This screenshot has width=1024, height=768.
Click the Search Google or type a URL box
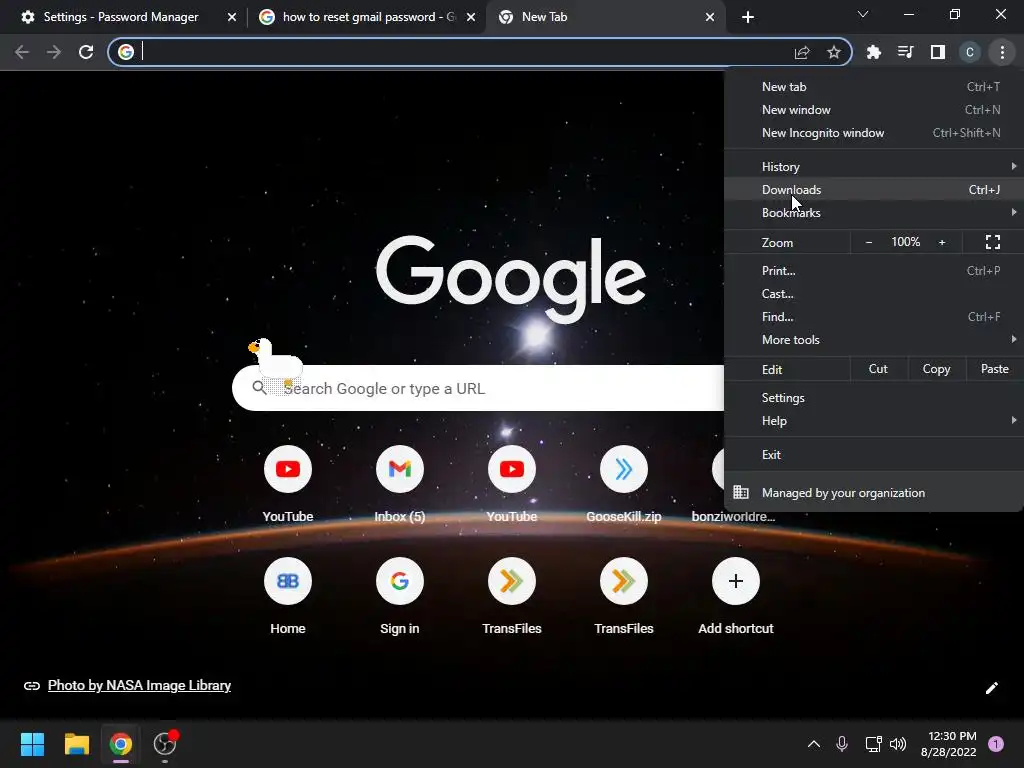[x=477, y=389]
